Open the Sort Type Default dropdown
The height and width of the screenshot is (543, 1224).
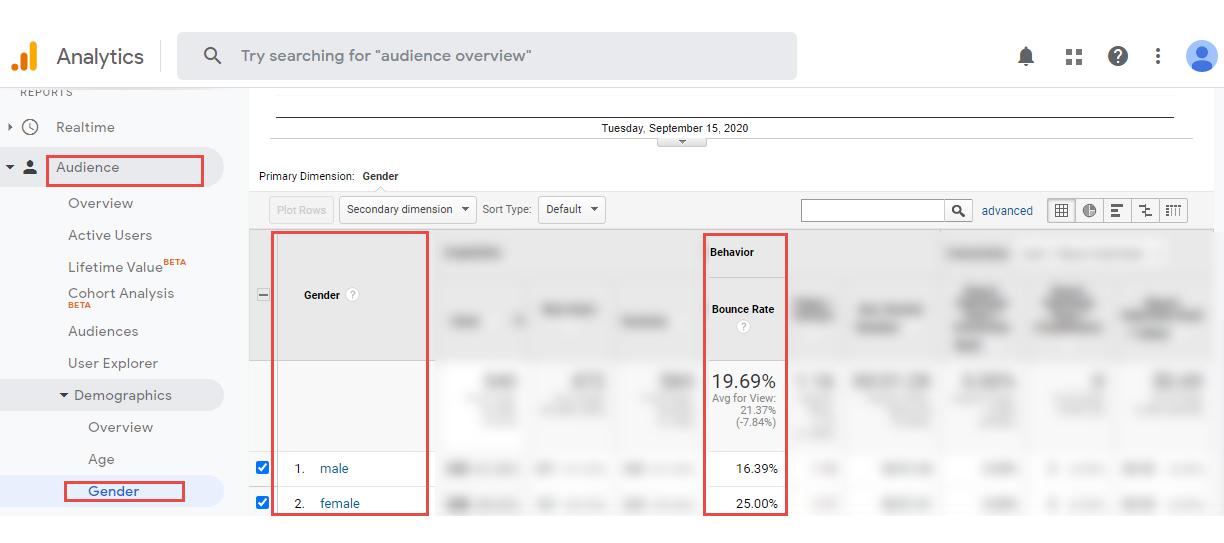point(572,210)
